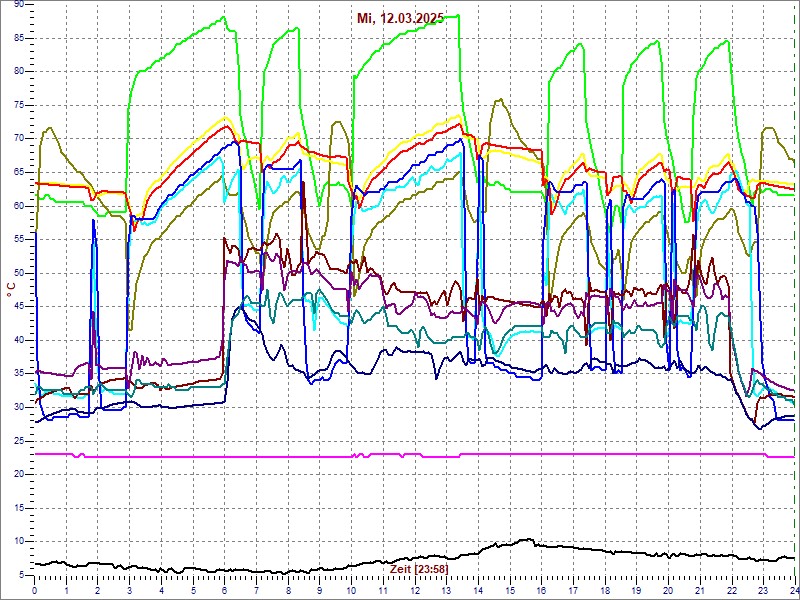Click hour 8 on the time axis
Image resolution: width=800 pixels, height=600 pixels.
(x=288, y=590)
